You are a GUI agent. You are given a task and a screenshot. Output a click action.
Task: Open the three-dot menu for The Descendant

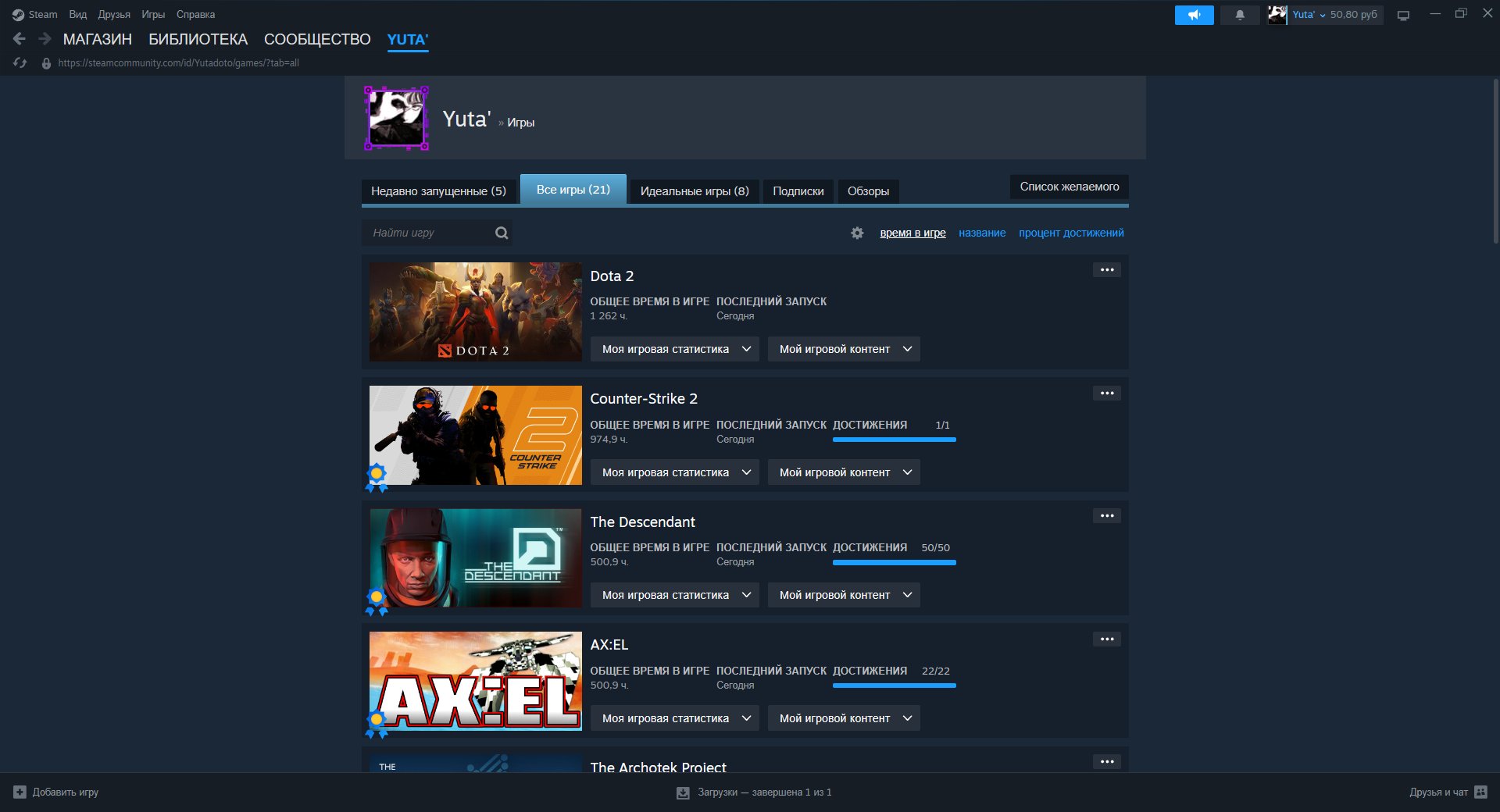click(1107, 516)
